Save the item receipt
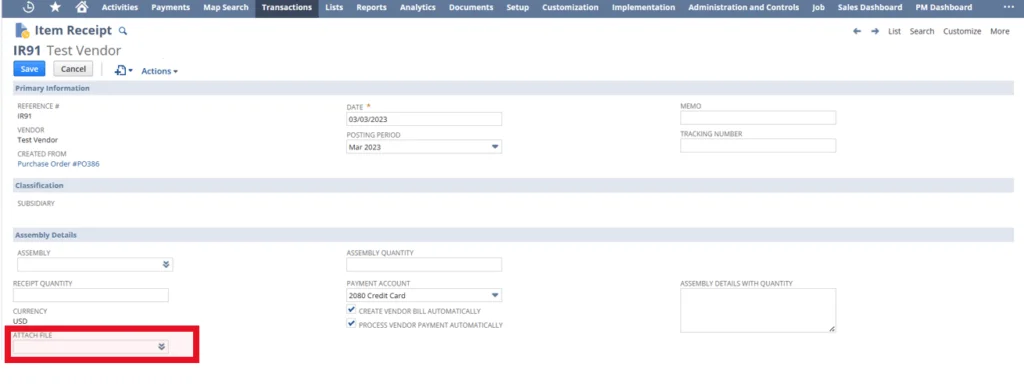Image resolution: width=1024 pixels, height=392 pixels. [x=29, y=69]
